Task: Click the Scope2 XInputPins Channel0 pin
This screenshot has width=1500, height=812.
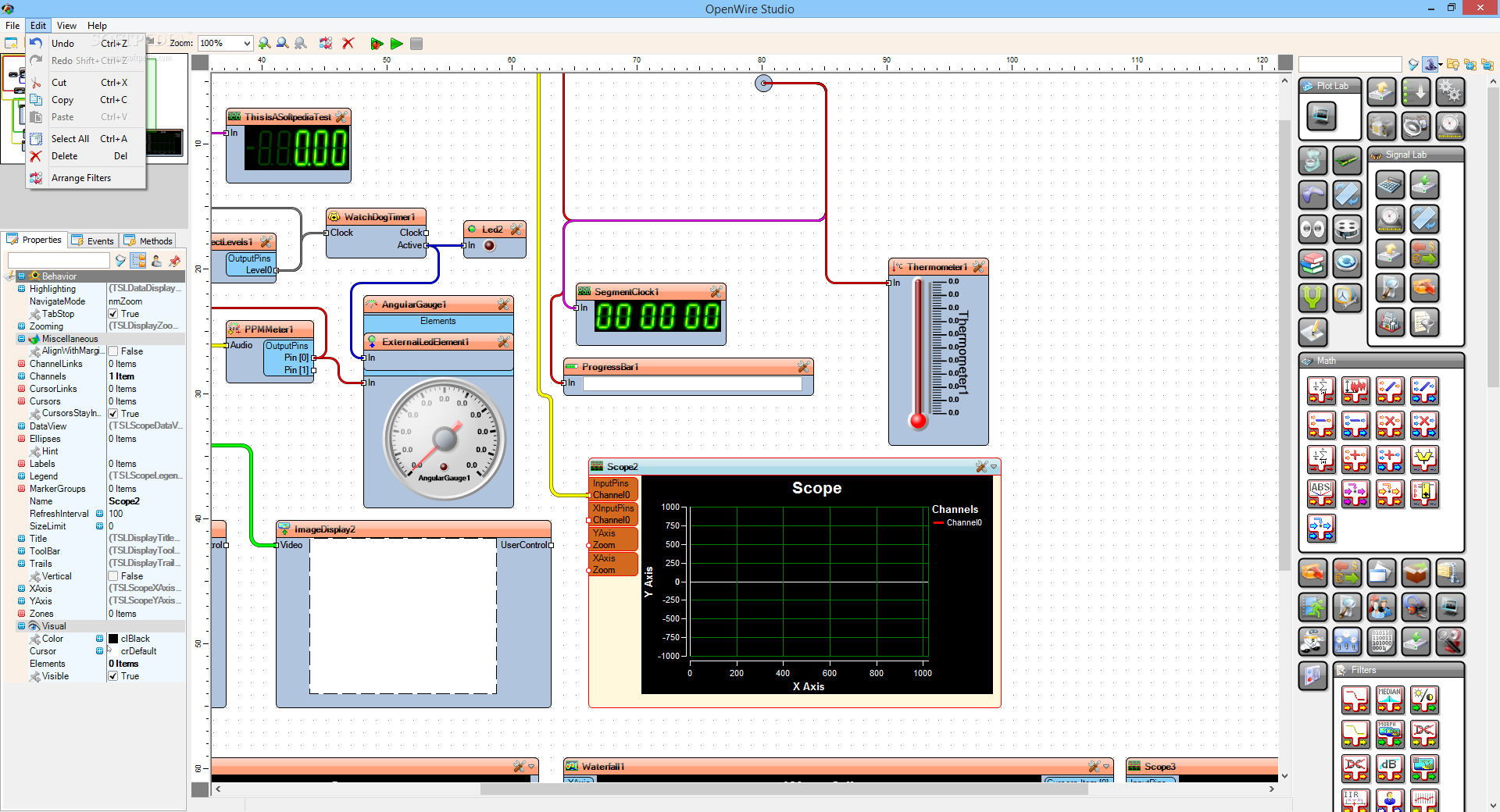Action: [588, 520]
